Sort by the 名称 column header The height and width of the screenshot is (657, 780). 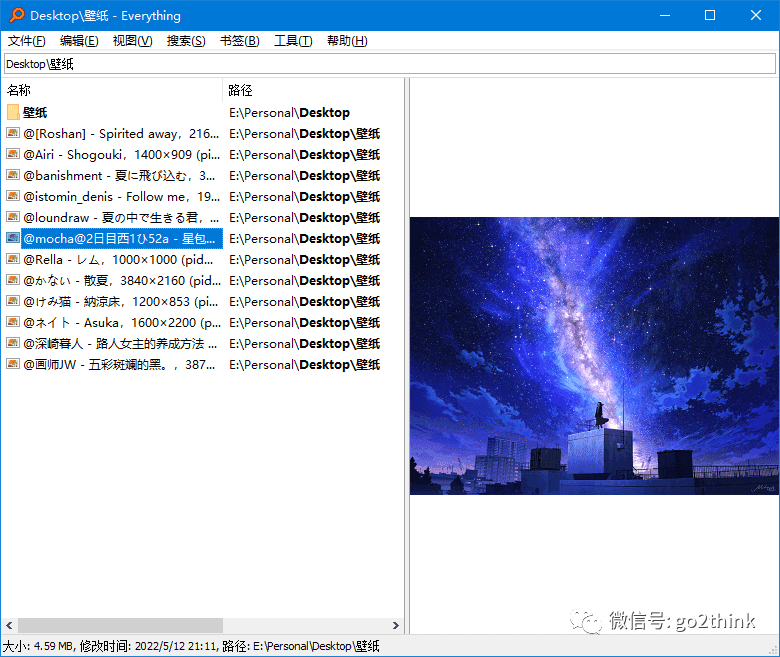(112, 90)
